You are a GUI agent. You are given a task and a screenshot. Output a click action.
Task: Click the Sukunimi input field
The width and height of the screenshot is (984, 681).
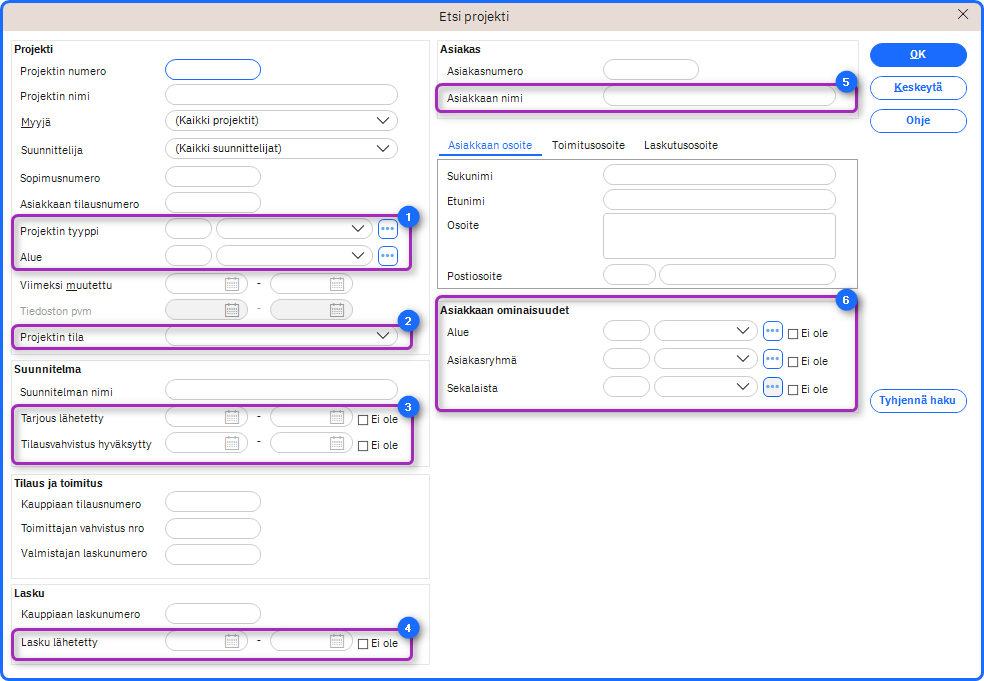coord(719,174)
